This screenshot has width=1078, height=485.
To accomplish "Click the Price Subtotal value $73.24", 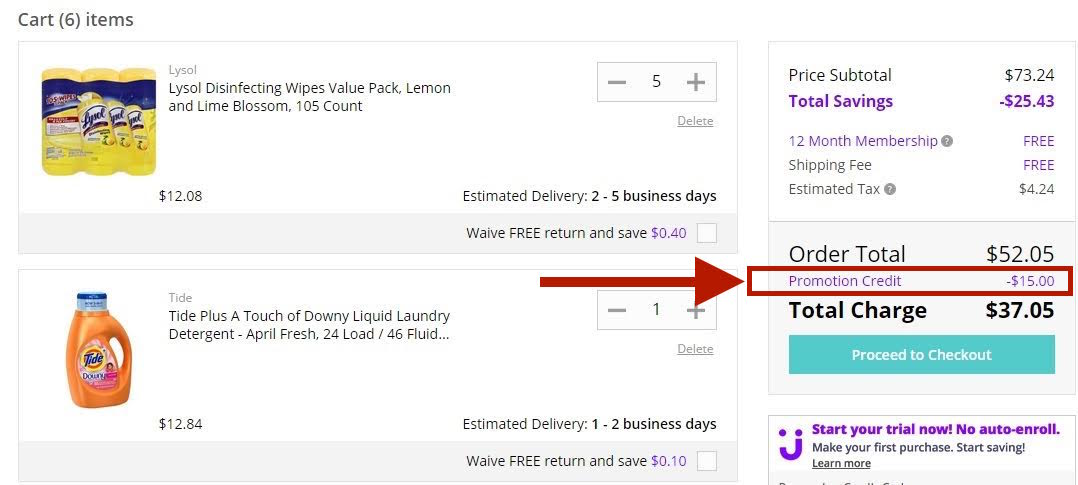I will coord(1029,75).
